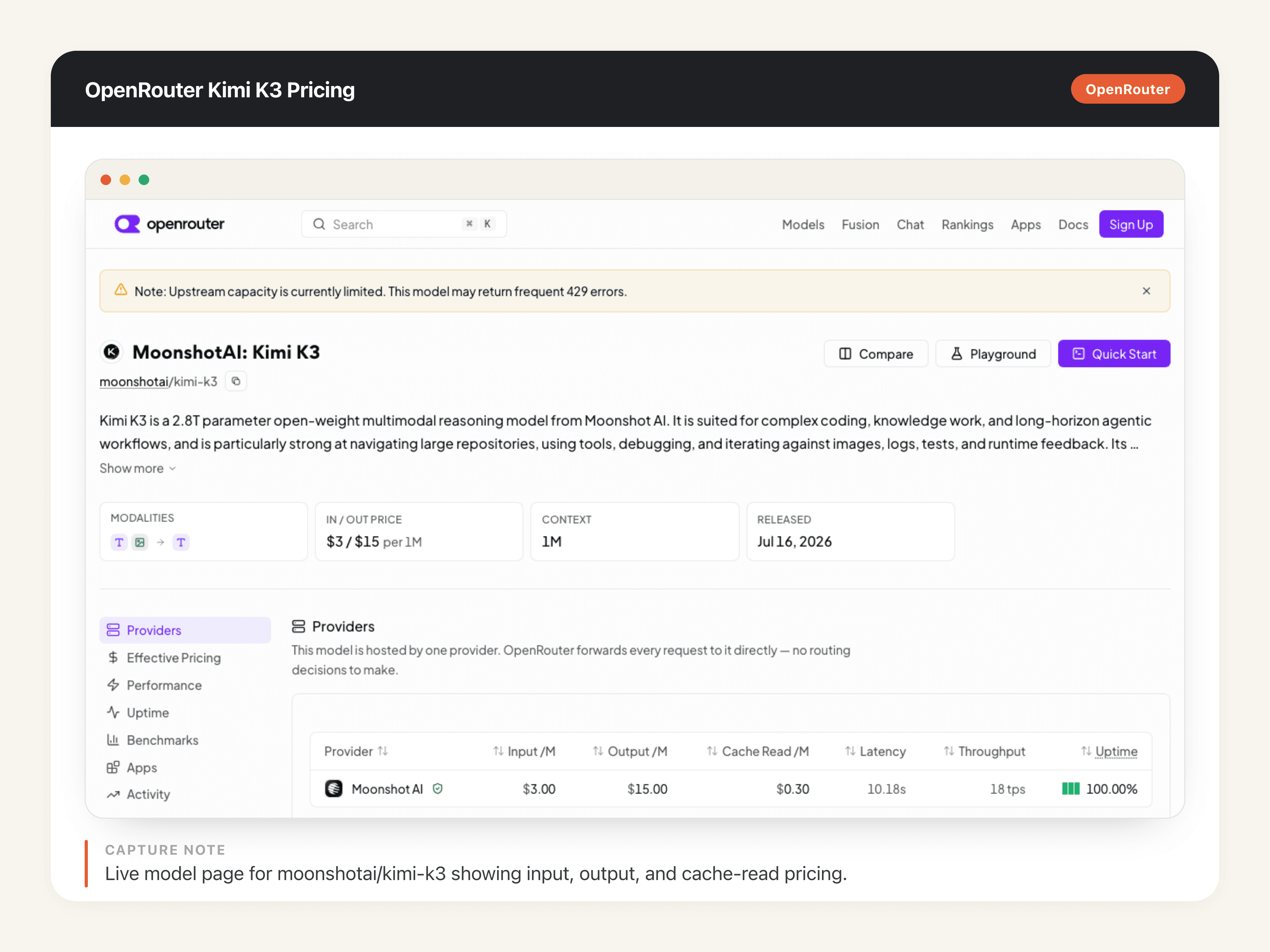1270x952 pixels.
Task: Sort table by Latency column
Action: 875,751
